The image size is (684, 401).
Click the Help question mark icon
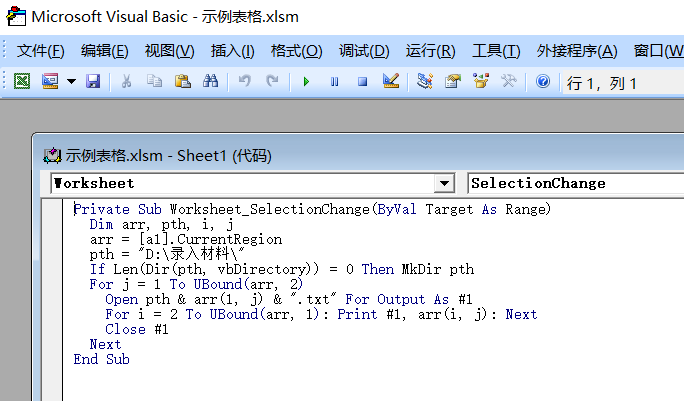coord(543,82)
